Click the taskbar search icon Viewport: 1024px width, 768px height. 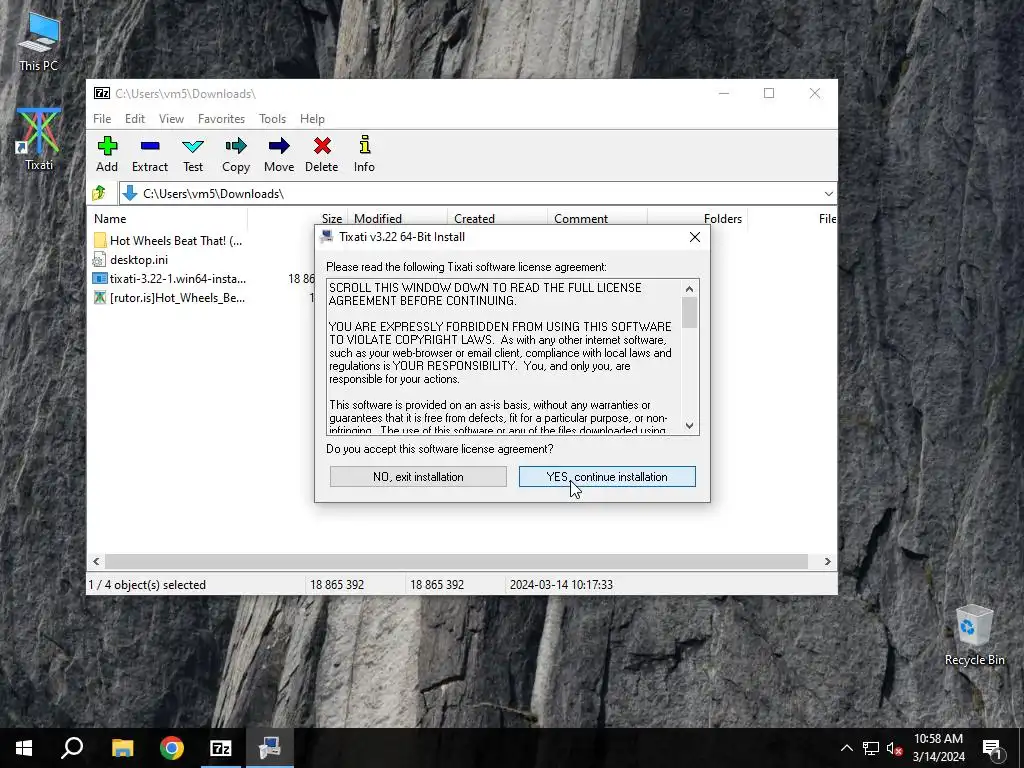point(72,748)
